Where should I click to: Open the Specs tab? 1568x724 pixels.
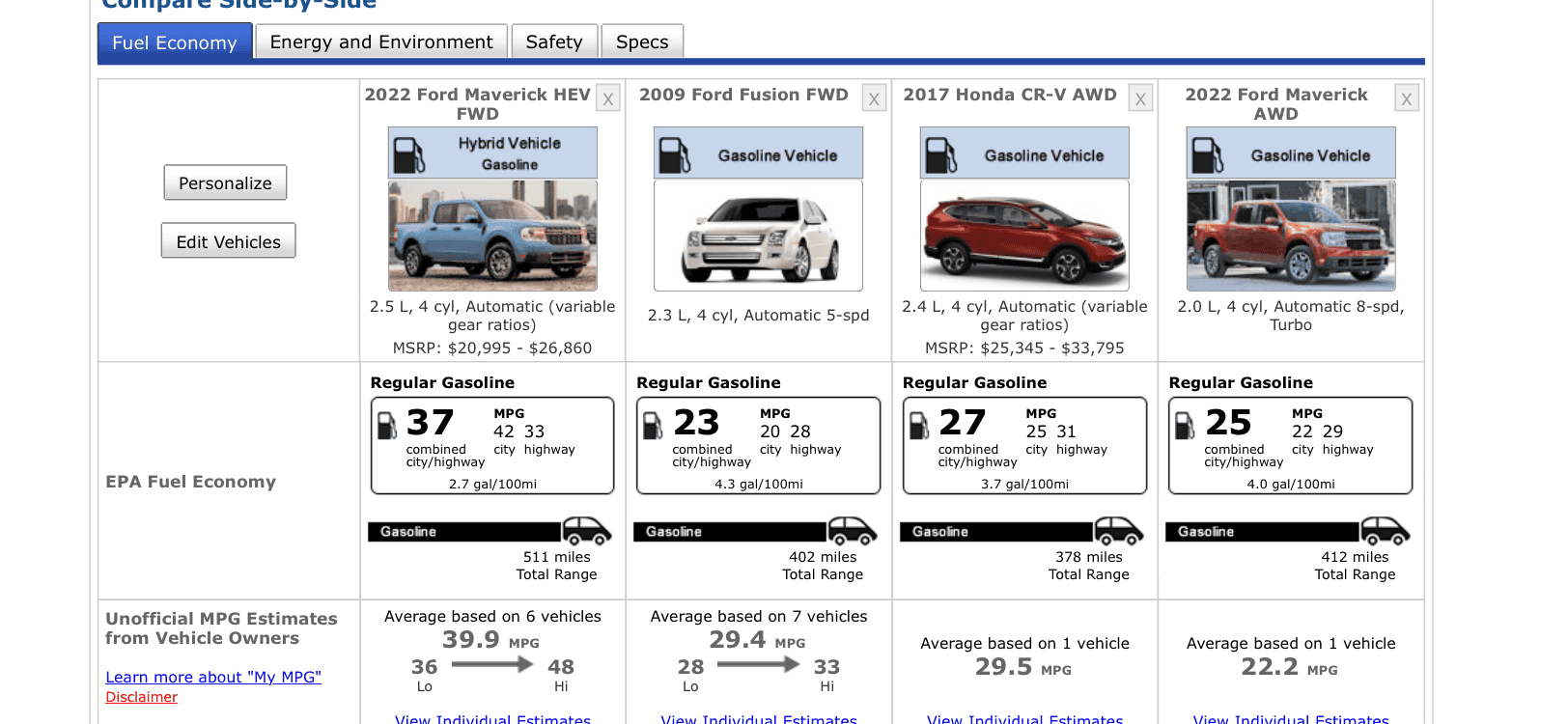click(x=642, y=42)
